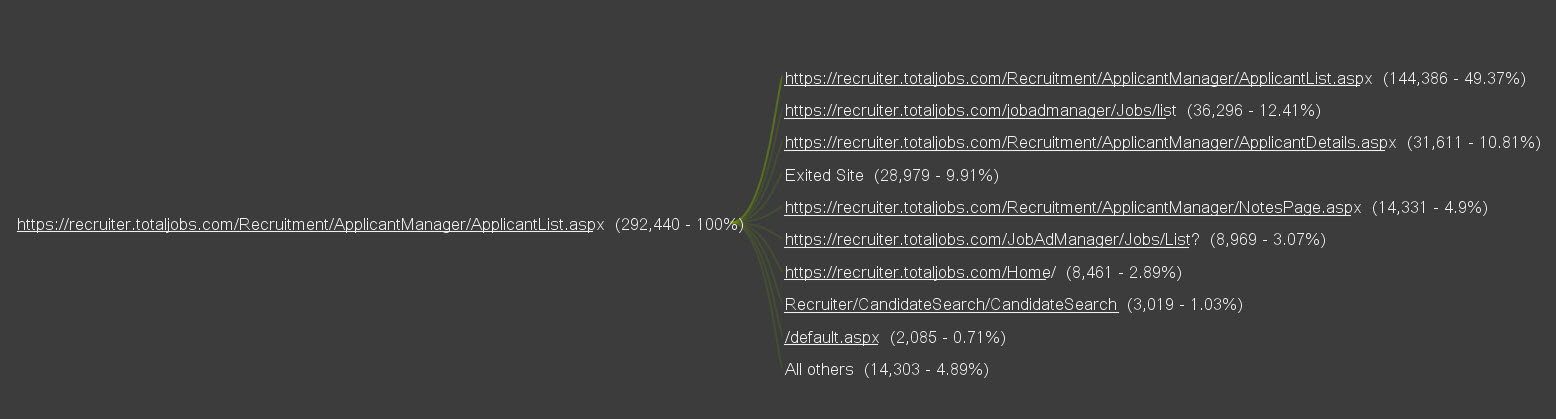Click the (3,019 - 1.03%) count label
Image resolution: width=1556 pixels, height=419 pixels.
(1185, 305)
